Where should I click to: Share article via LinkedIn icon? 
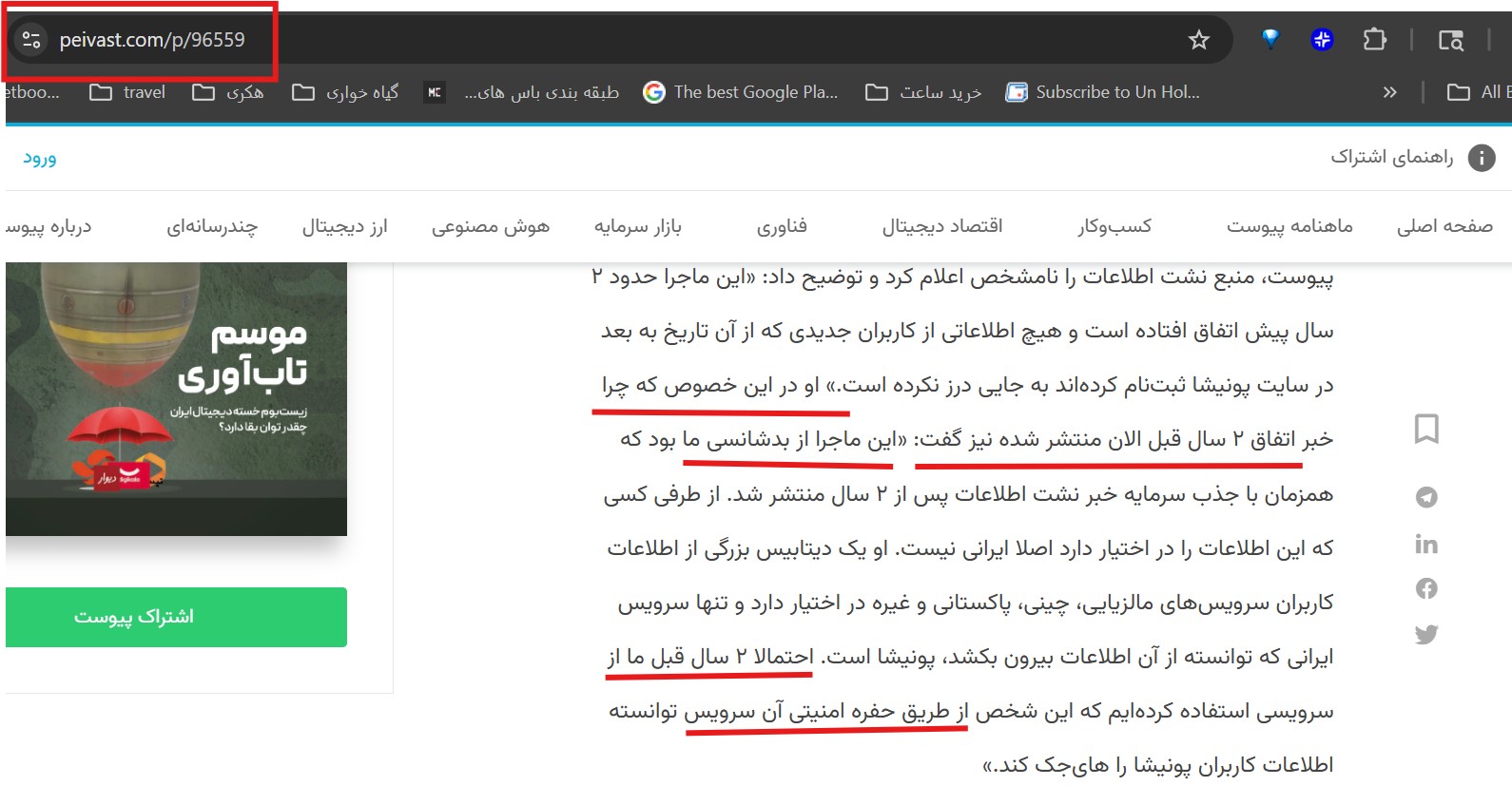tap(1426, 544)
